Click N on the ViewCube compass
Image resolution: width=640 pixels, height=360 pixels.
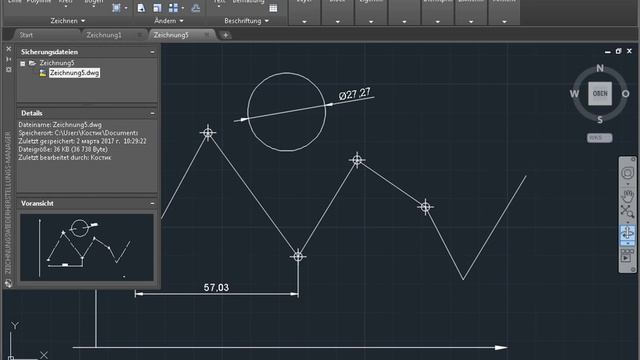point(600,68)
